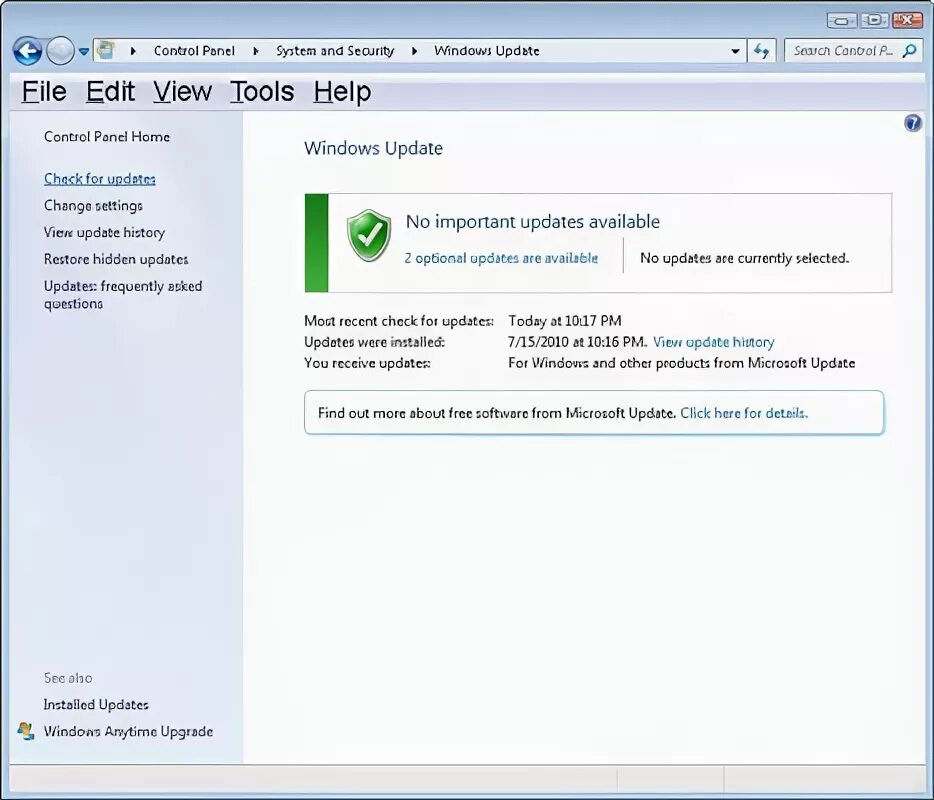Click Check for updates

[99, 179]
